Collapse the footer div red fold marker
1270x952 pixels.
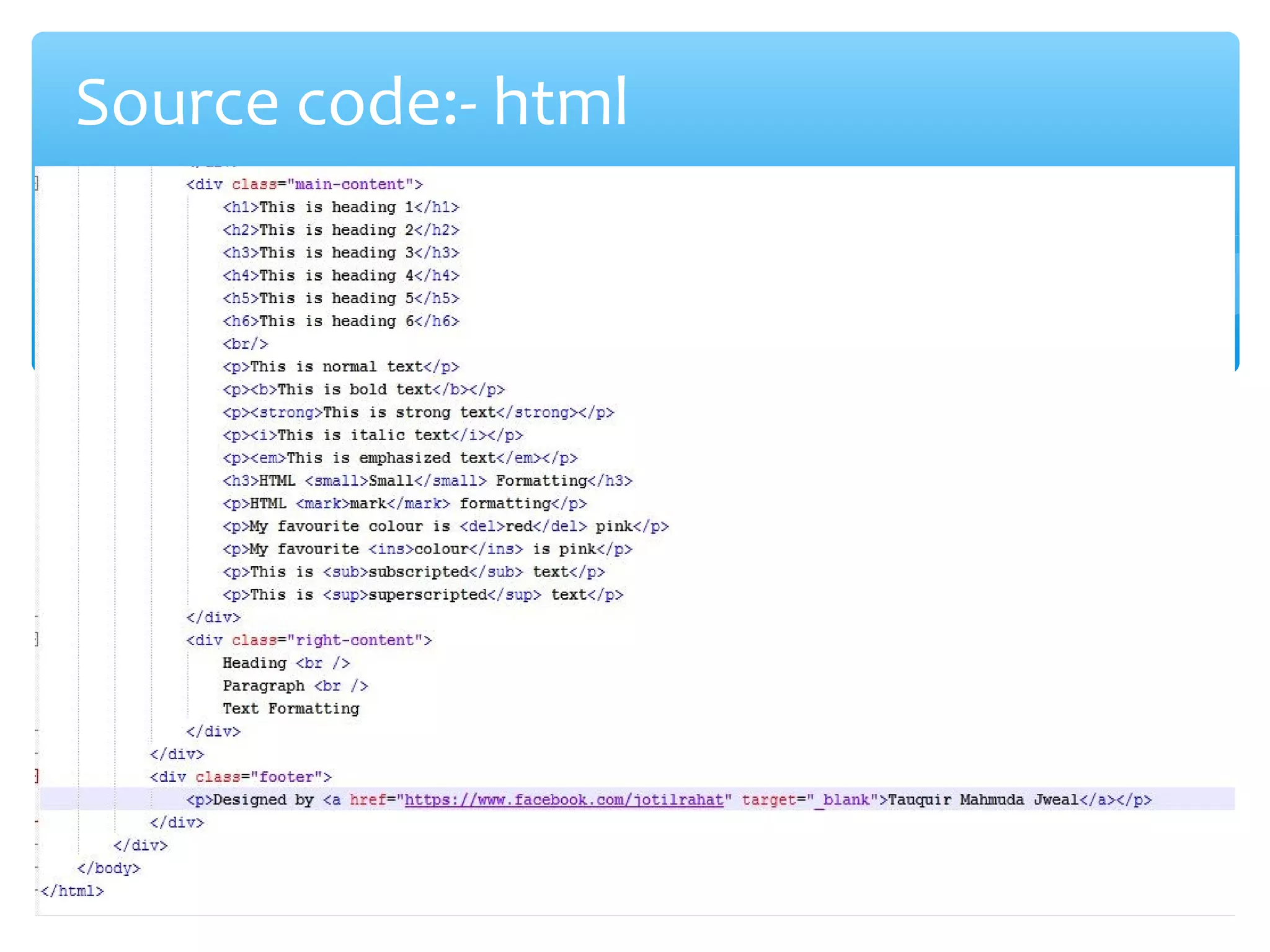click(x=37, y=776)
